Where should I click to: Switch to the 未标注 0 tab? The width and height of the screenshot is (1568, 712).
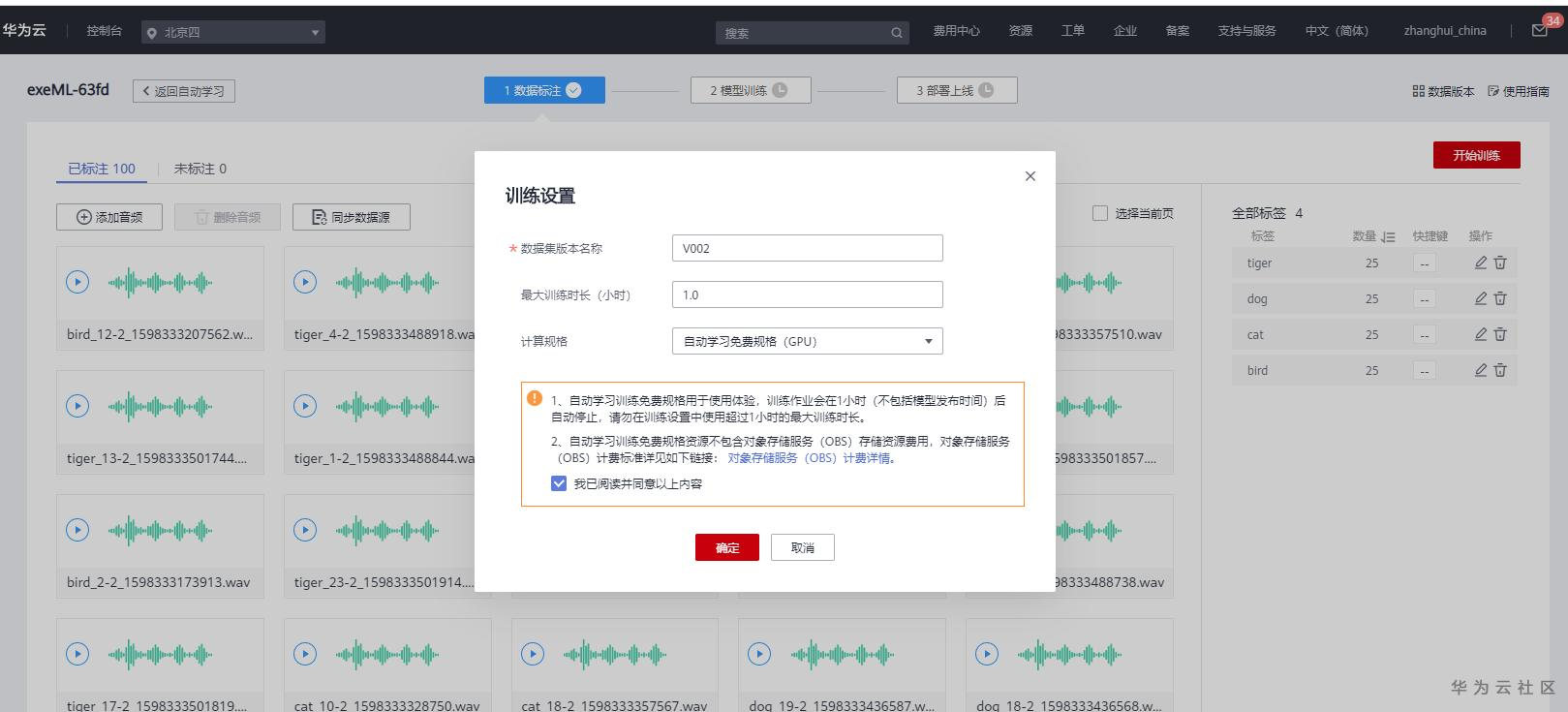200,169
